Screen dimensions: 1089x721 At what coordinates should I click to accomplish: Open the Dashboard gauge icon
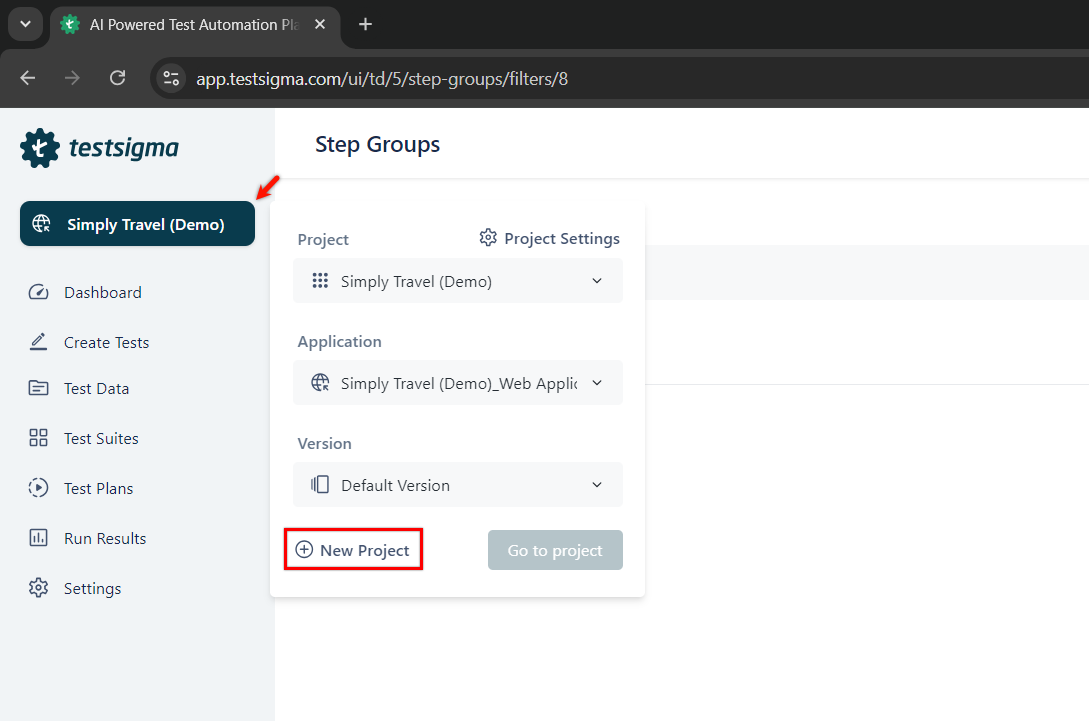[38, 292]
